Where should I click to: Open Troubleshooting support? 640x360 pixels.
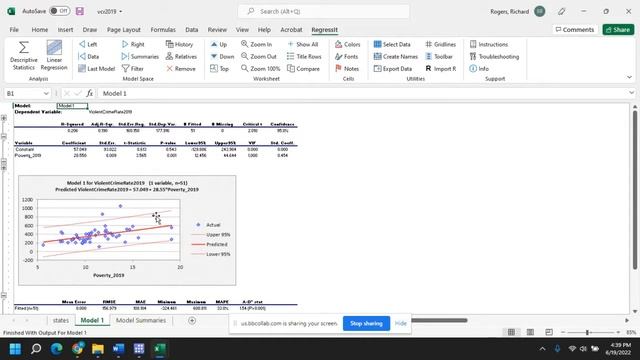point(494,56)
